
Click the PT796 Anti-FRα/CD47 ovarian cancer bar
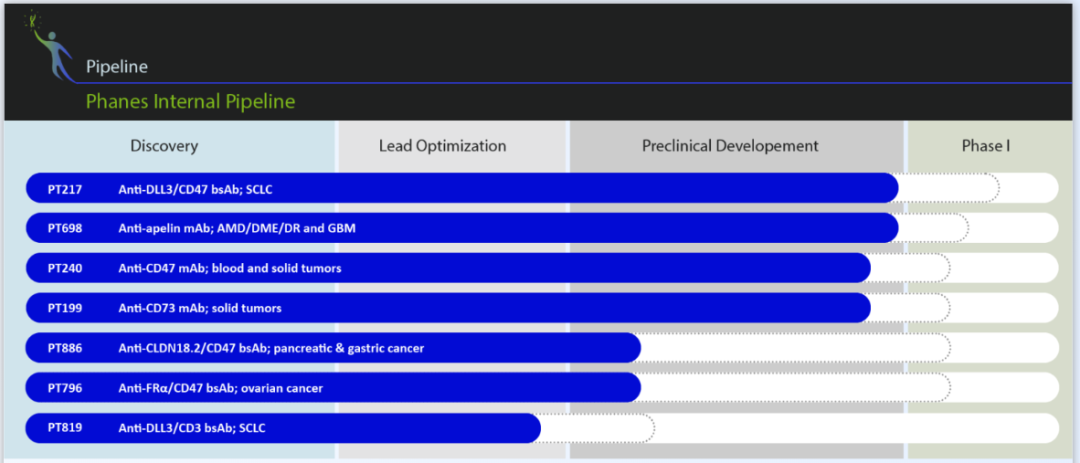(333, 388)
